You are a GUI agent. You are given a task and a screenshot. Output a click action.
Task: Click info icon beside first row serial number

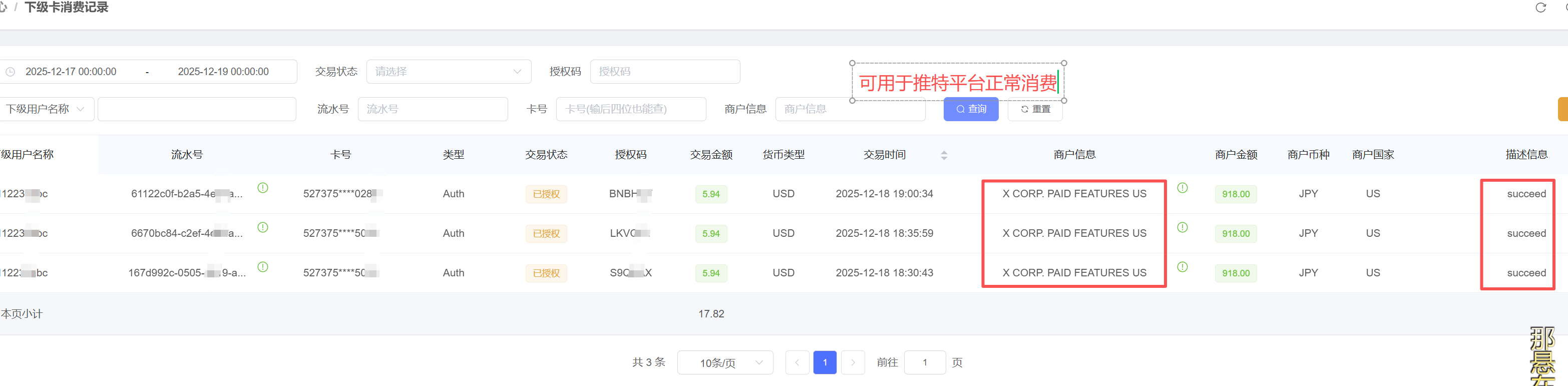coord(263,188)
